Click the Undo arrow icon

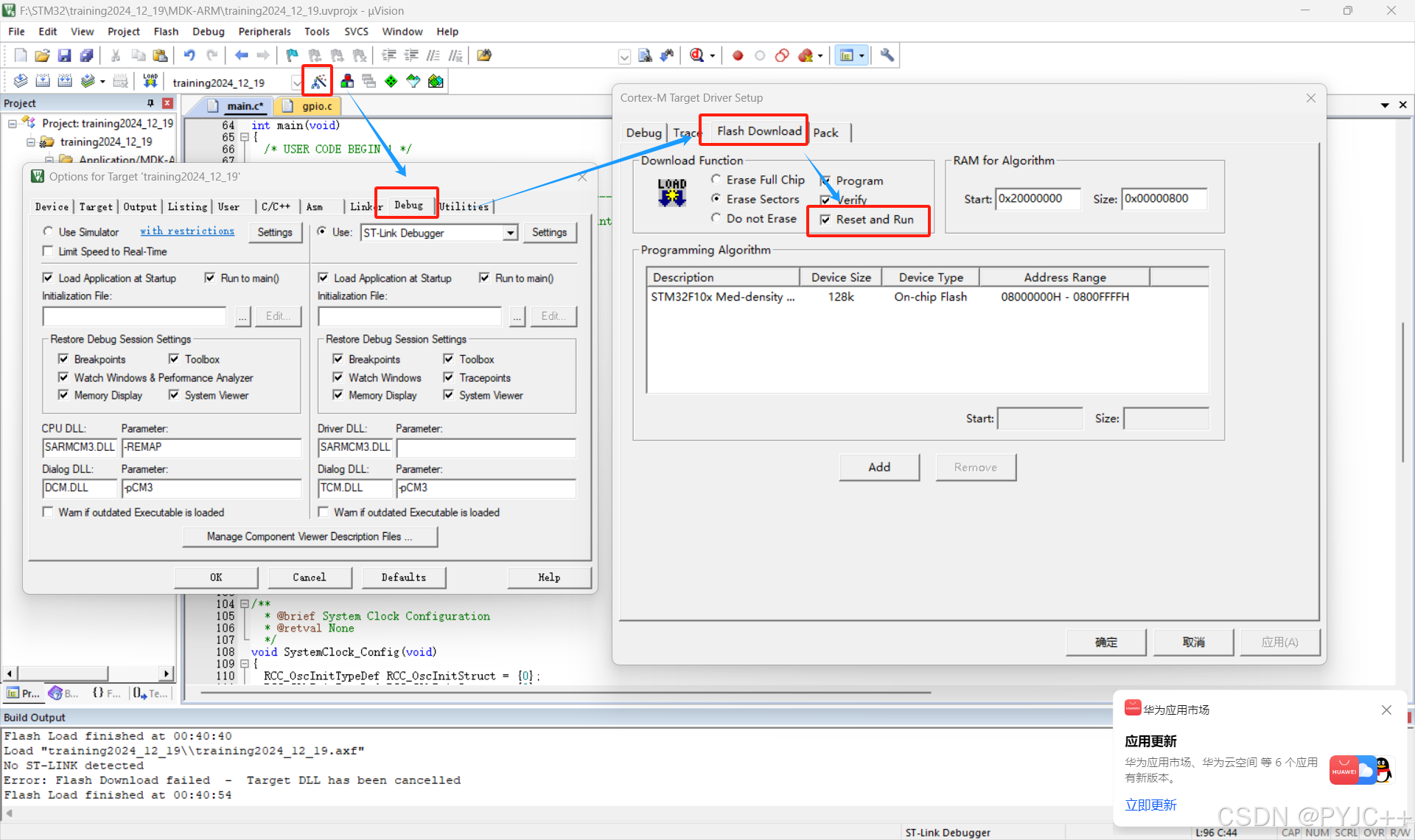pos(189,55)
